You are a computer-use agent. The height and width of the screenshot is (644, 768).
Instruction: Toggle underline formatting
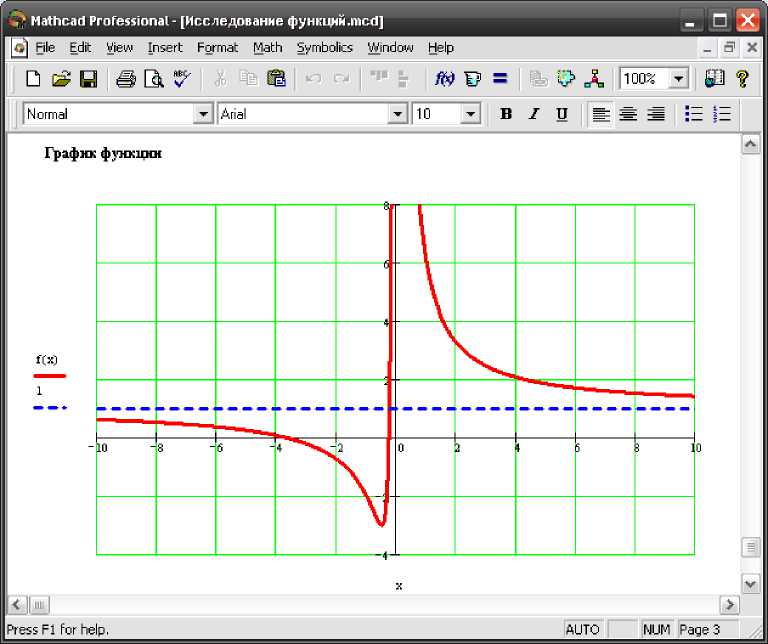[x=562, y=115]
